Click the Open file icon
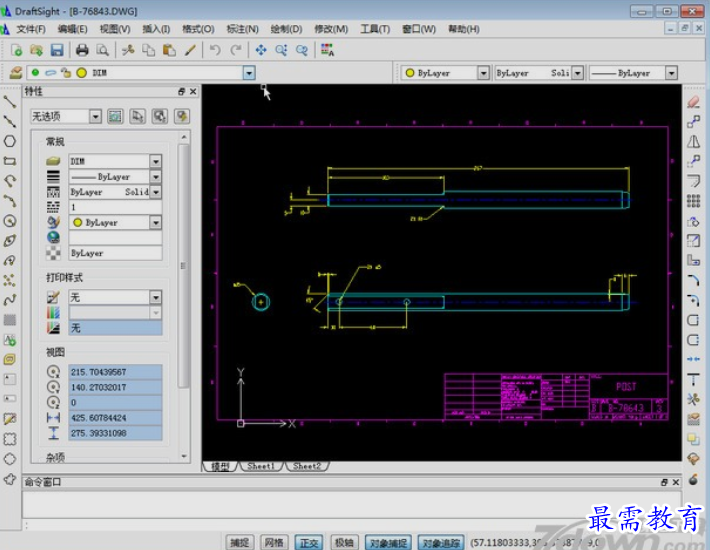This screenshot has width=710, height=550. click(x=36, y=50)
